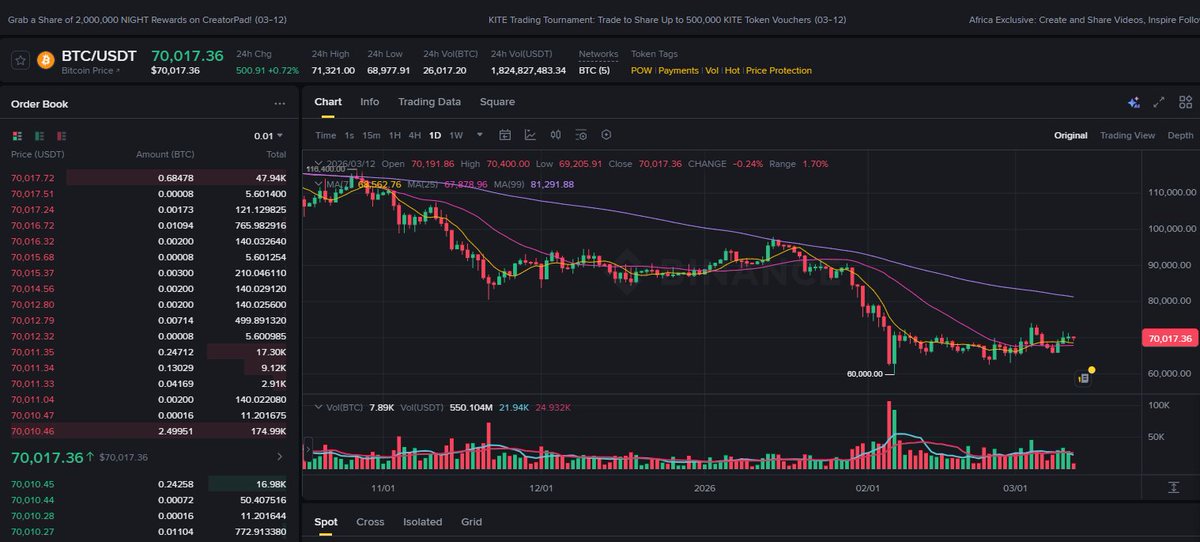This screenshot has width=1200, height=542.
Task: Expand the left panel arrow on volume chart
Action: [x=308, y=451]
